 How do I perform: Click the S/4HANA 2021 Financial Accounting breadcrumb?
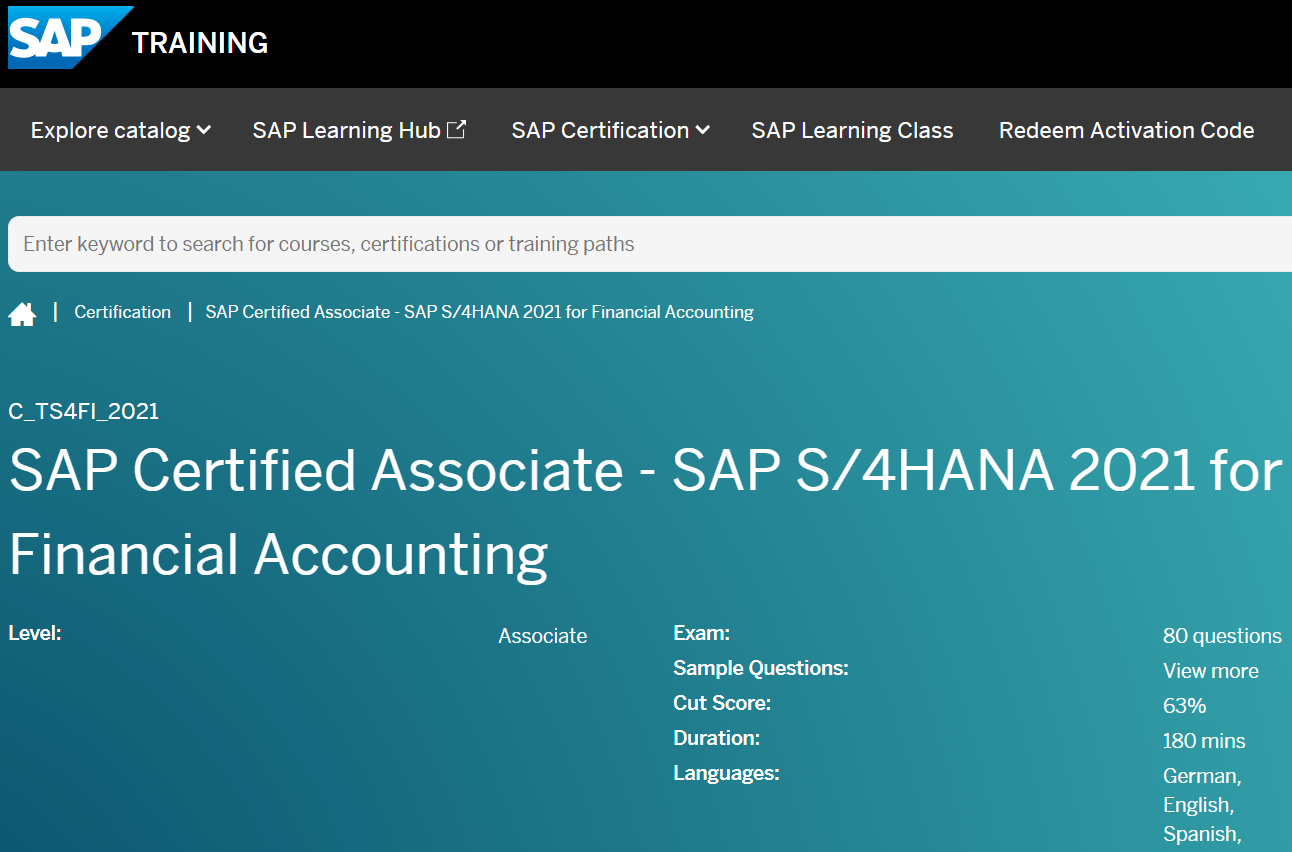coord(479,312)
